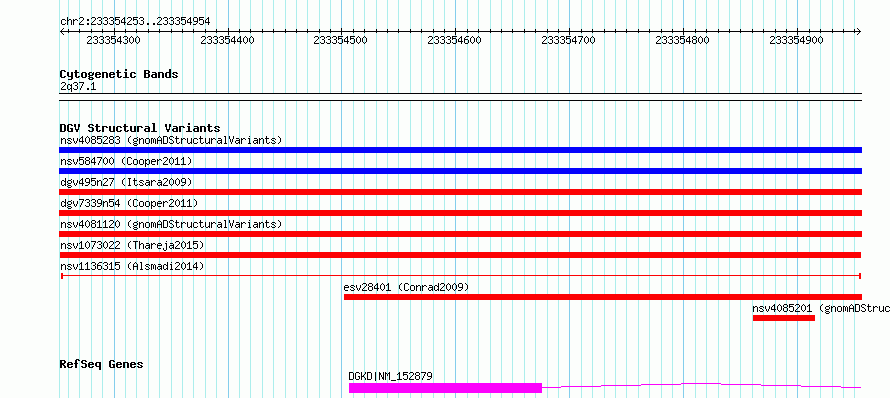Click the thin magenta DGKD intron line
890x398 pixels.
coord(702,385)
